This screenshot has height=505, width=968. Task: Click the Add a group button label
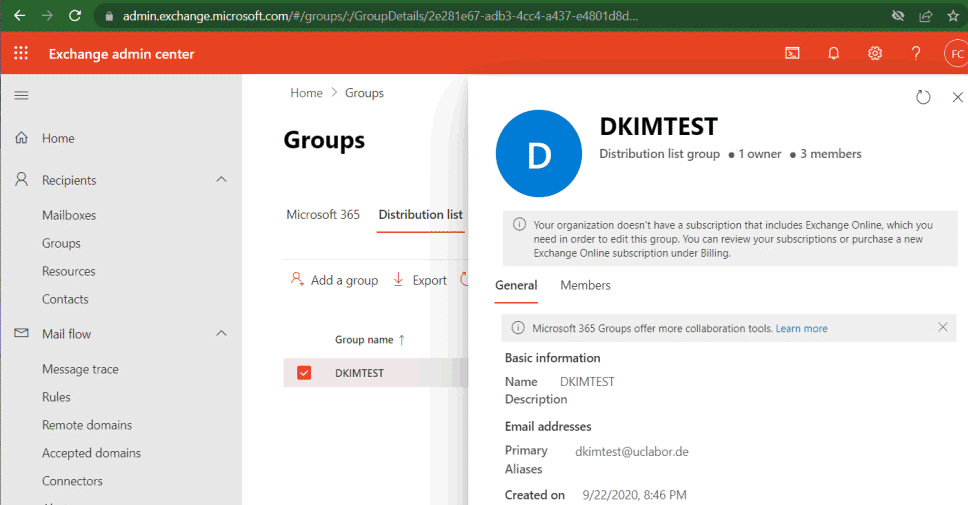[344, 280]
